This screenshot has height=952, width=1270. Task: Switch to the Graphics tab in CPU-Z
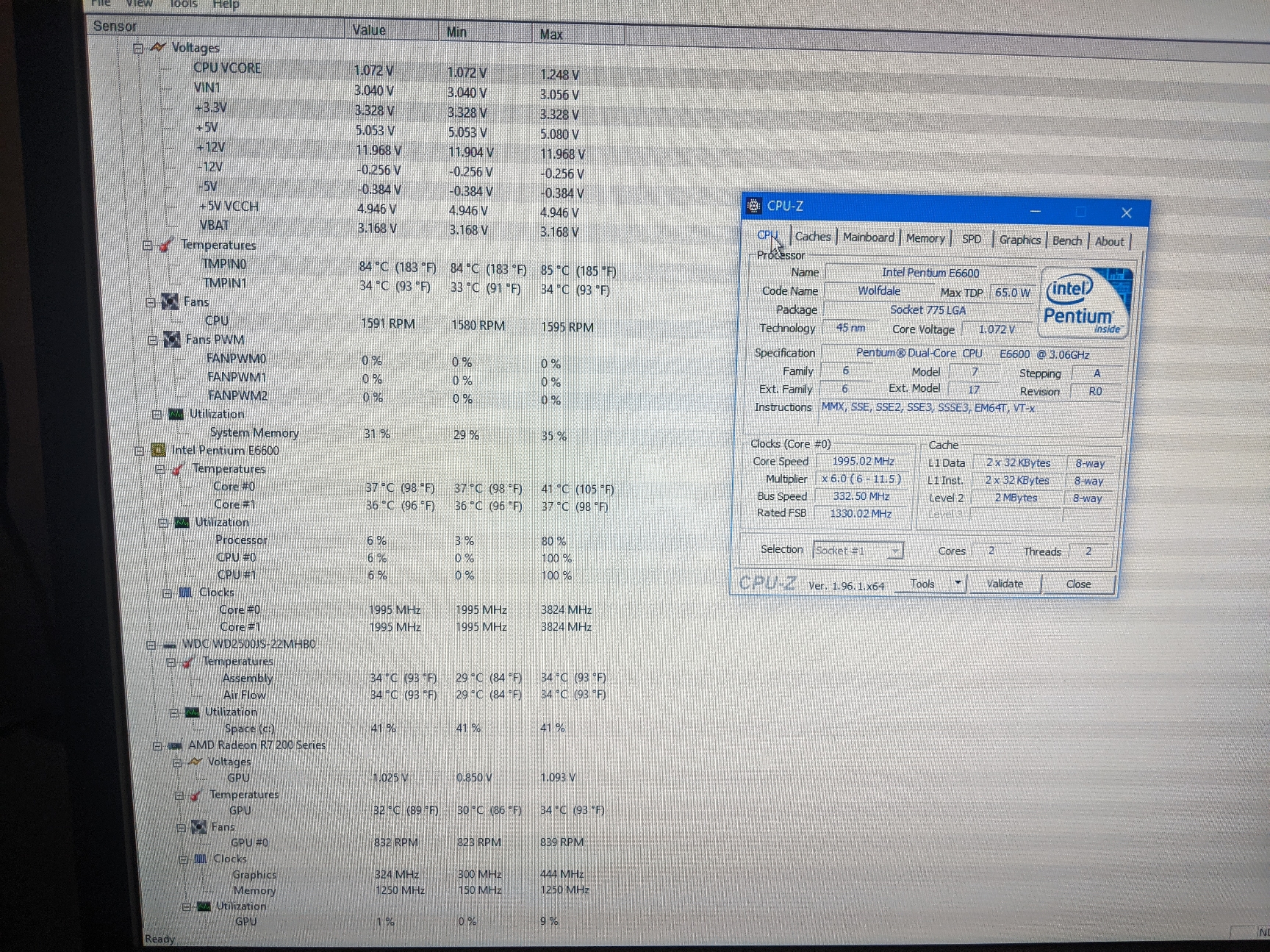tap(1019, 240)
